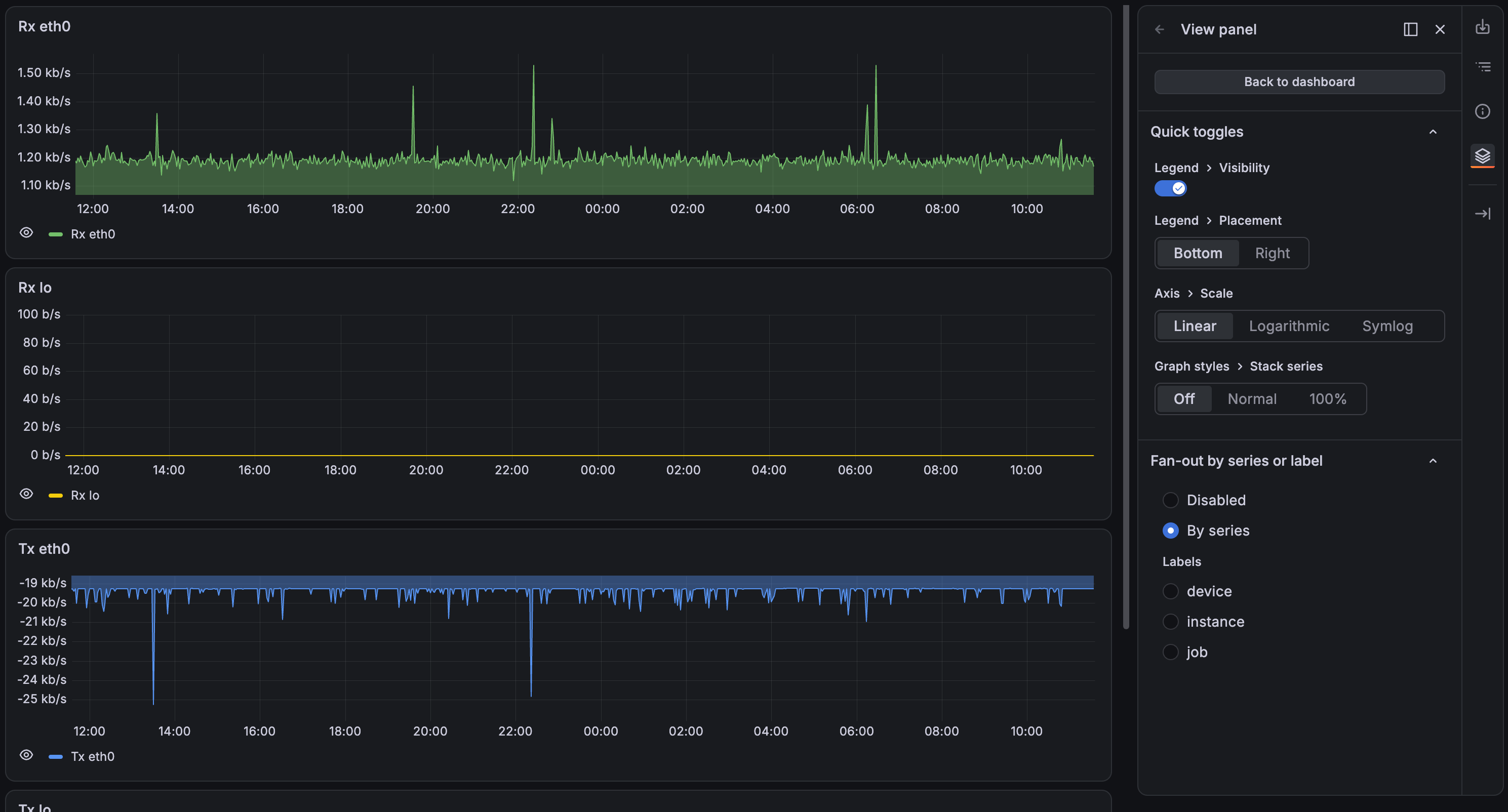Image resolution: width=1508 pixels, height=812 pixels.
Task: Switch axis scale to Logarithmic
Action: pos(1289,326)
